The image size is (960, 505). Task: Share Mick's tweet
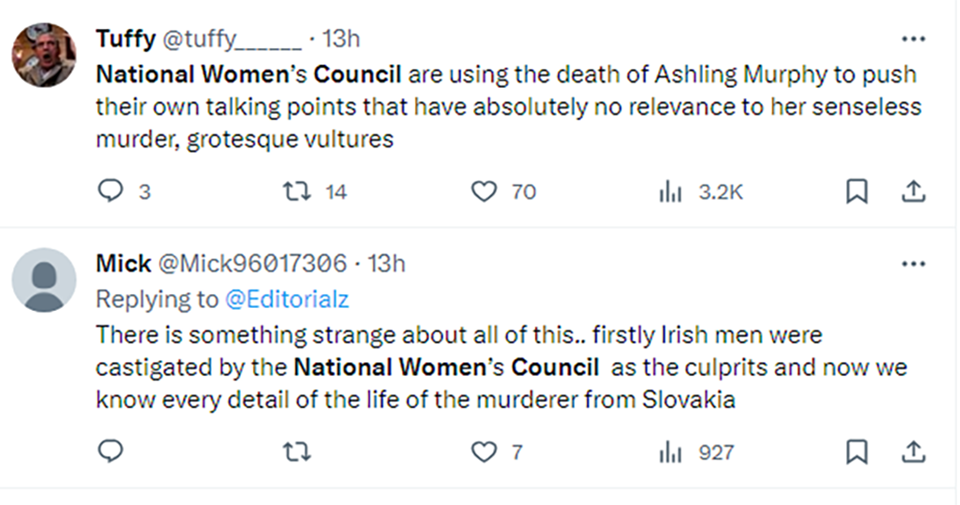pyautogui.click(x=913, y=452)
